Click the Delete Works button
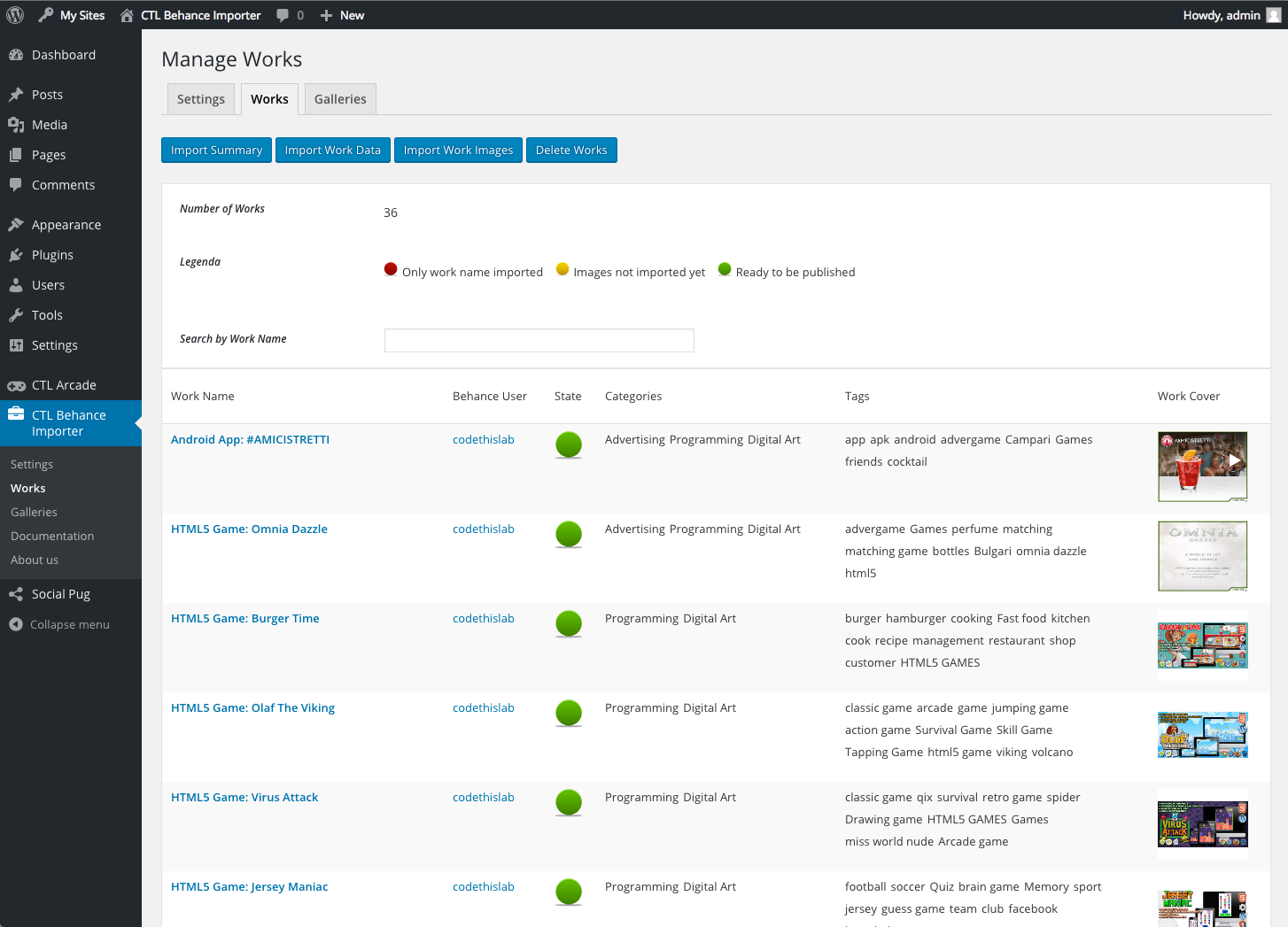Screen dimensions: 1288x927 571,151
